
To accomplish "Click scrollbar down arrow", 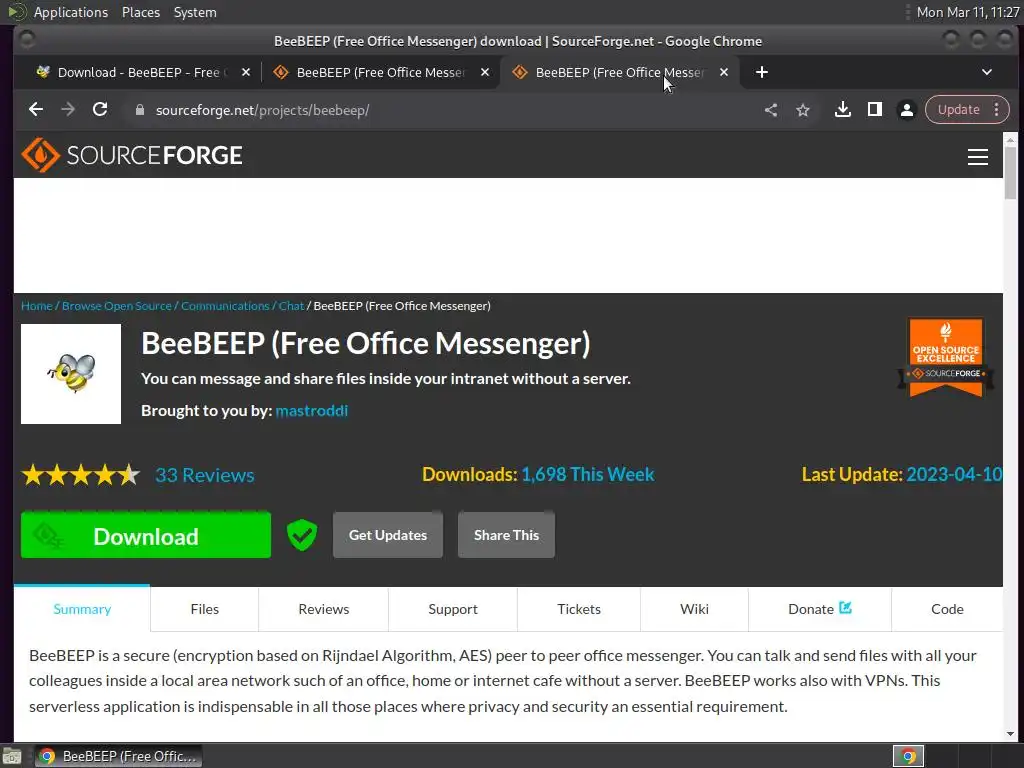I will [x=1010, y=734].
